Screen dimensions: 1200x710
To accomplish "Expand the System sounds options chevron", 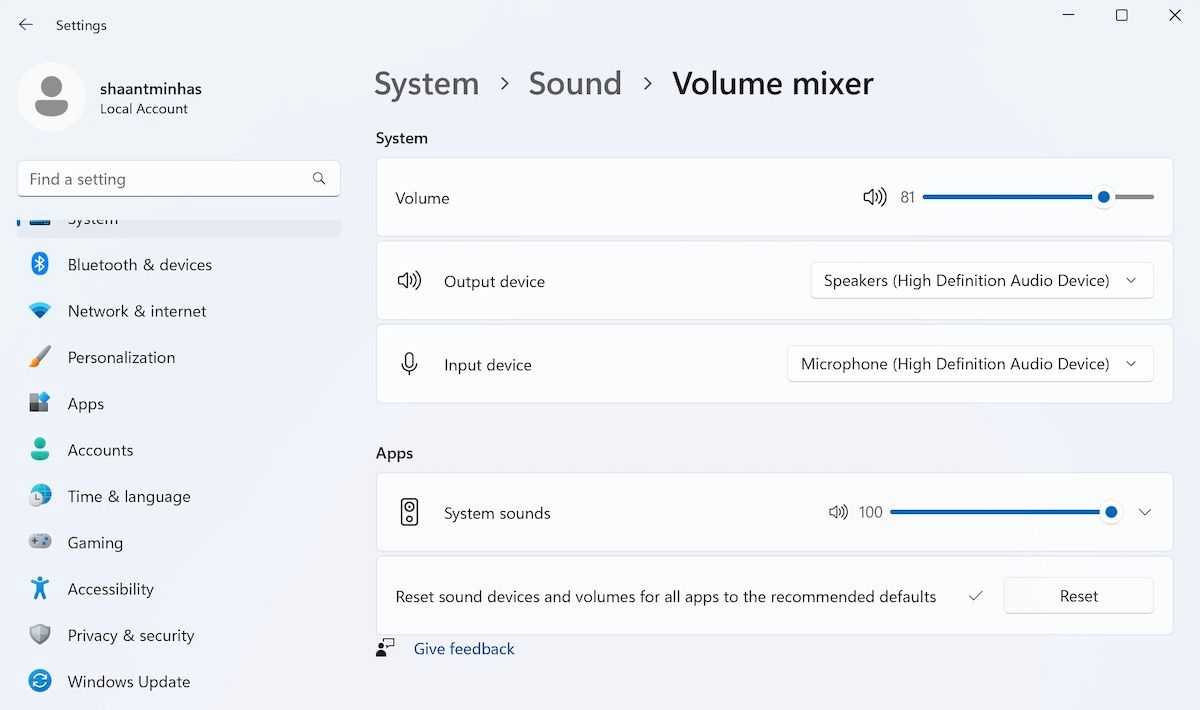I will point(1145,513).
